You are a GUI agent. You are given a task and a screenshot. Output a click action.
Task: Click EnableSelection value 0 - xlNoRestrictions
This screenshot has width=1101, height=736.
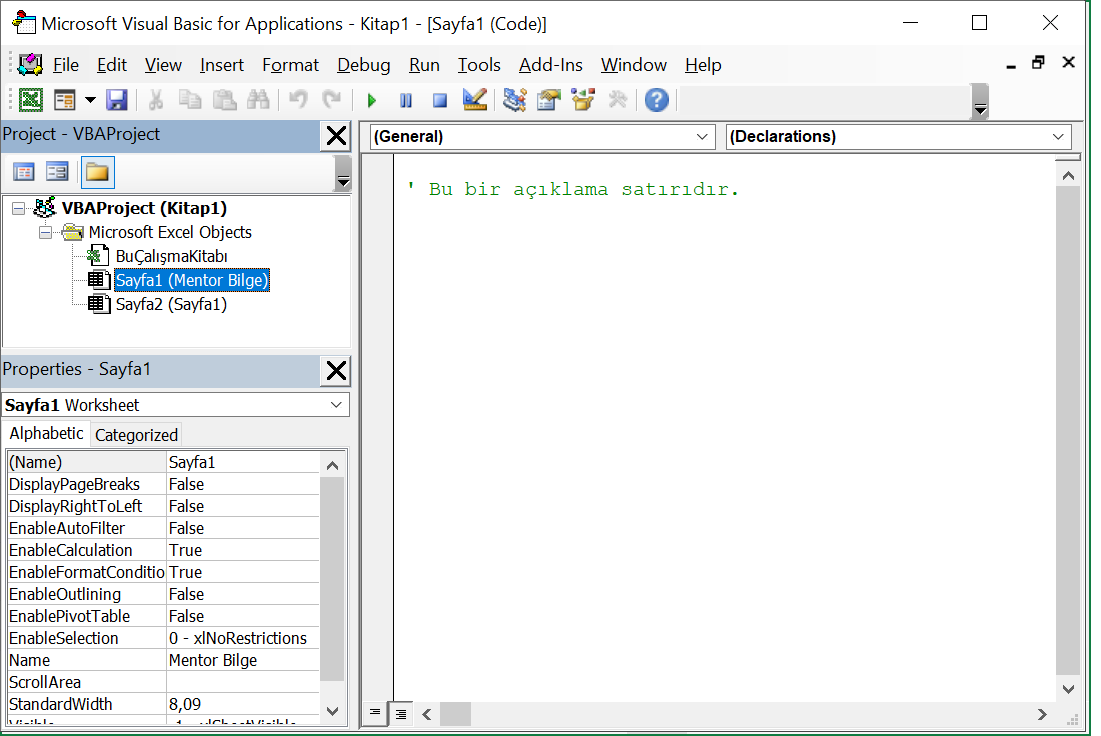click(243, 638)
